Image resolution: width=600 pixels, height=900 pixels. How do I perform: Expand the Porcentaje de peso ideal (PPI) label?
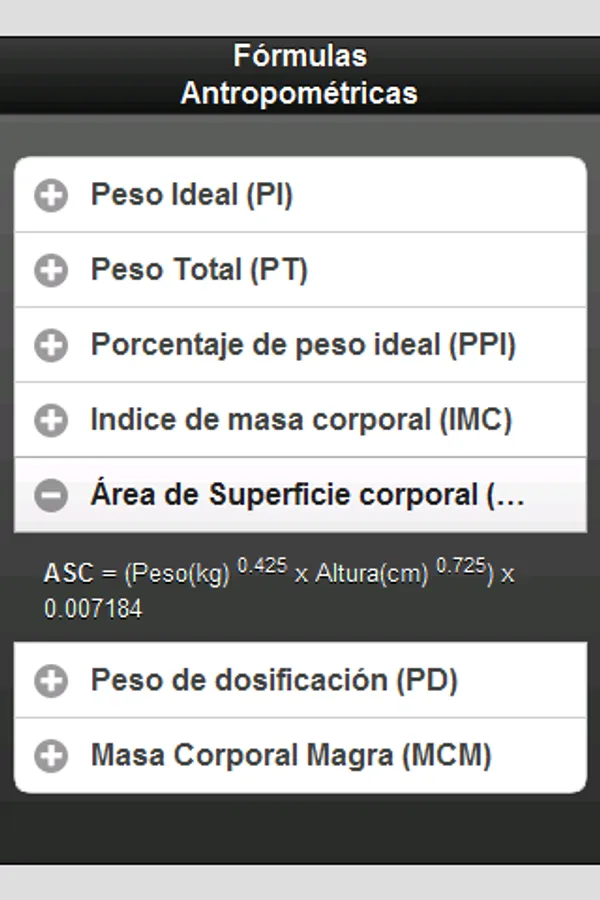(303, 345)
